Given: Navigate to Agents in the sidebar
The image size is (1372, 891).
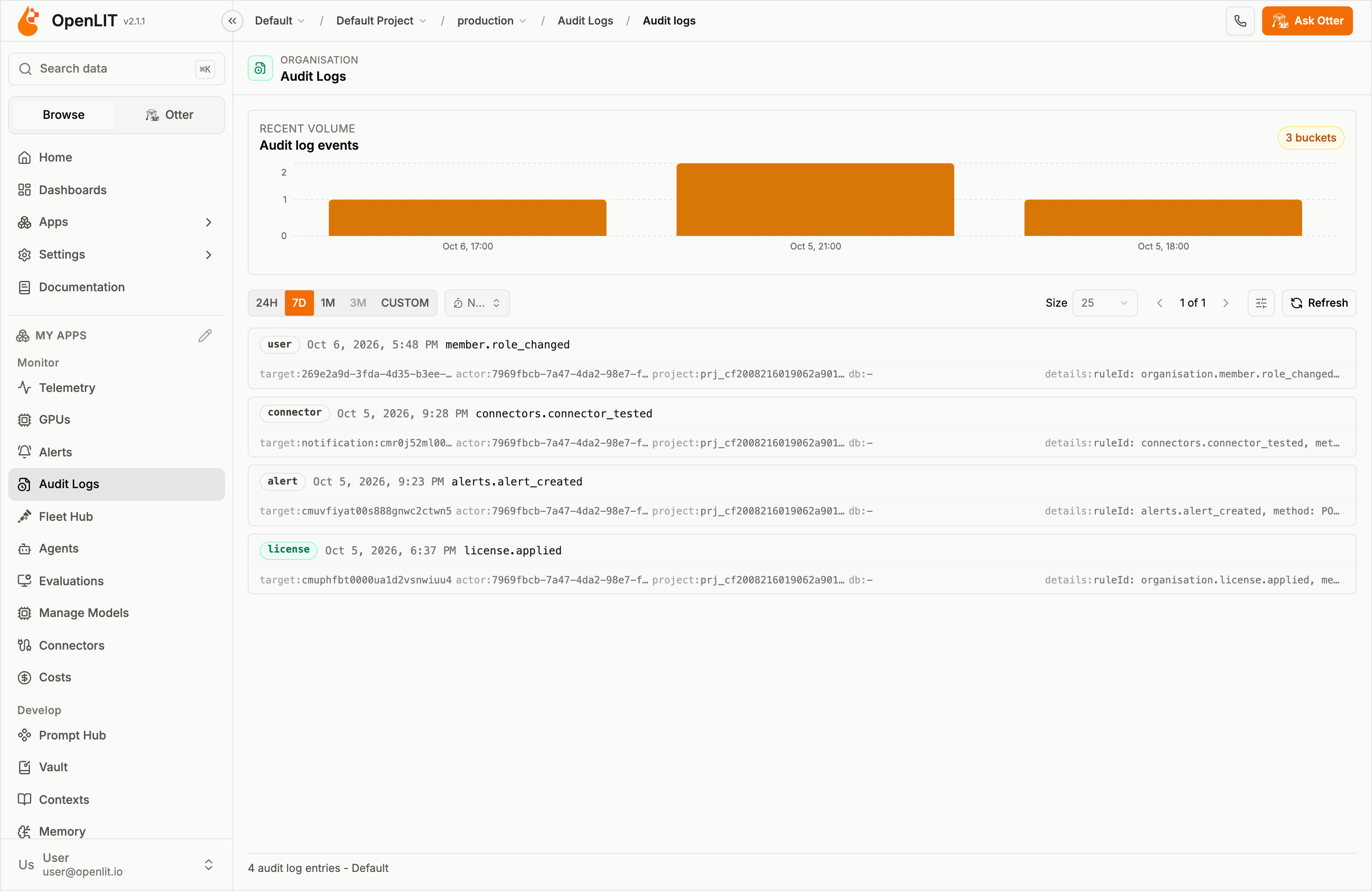Looking at the screenshot, I should (x=117, y=548).
